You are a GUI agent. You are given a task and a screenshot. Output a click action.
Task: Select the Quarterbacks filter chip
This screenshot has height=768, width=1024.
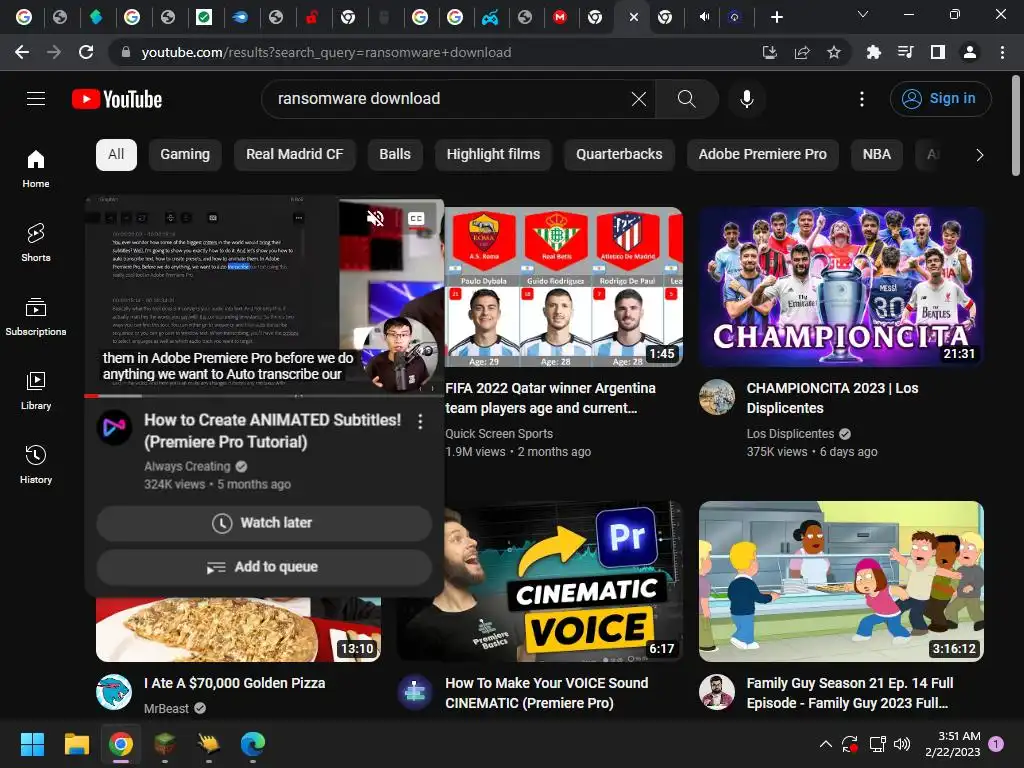pos(619,155)
